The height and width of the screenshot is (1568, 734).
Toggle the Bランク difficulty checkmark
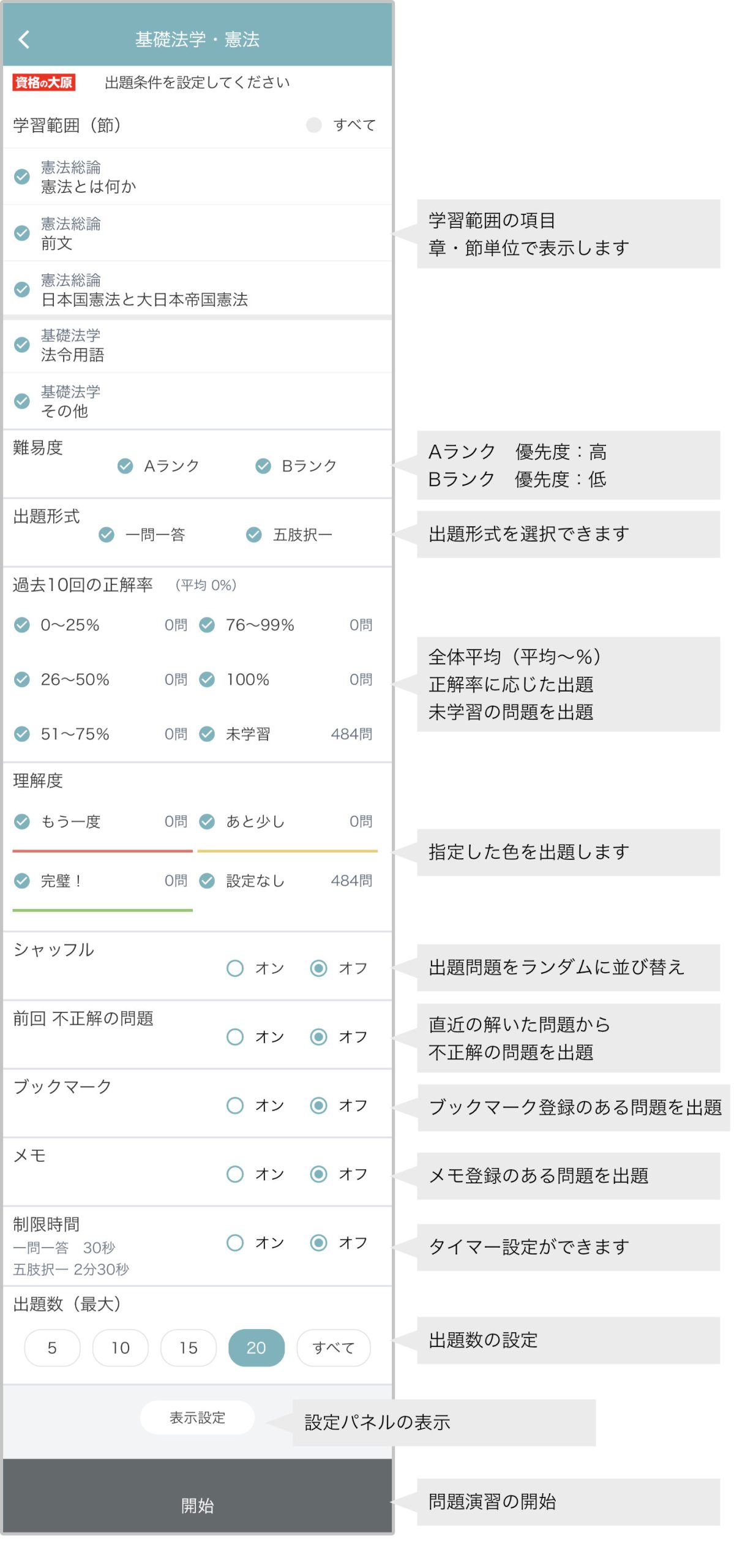point(263,466)
